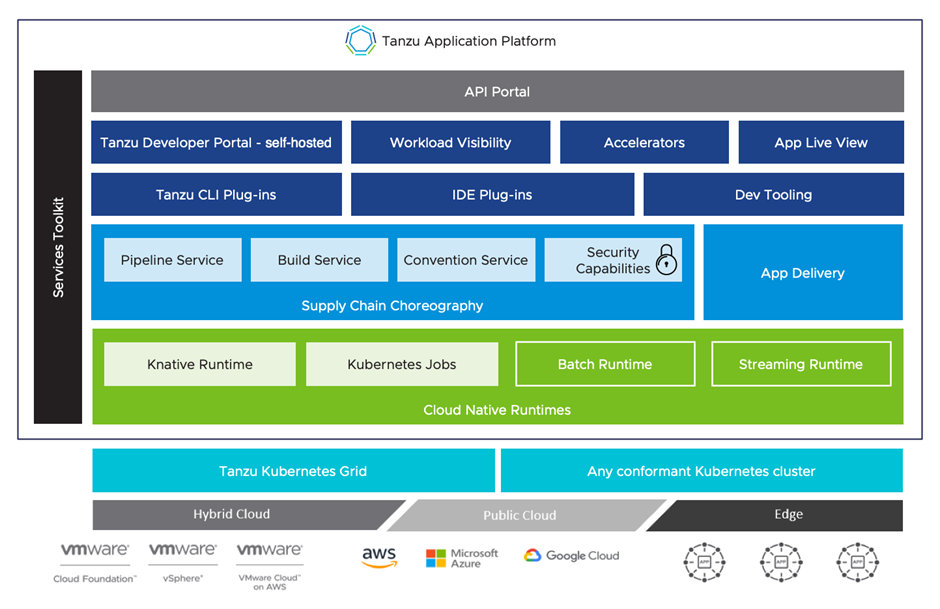Click the Pipeline Service box

point(172,260)
